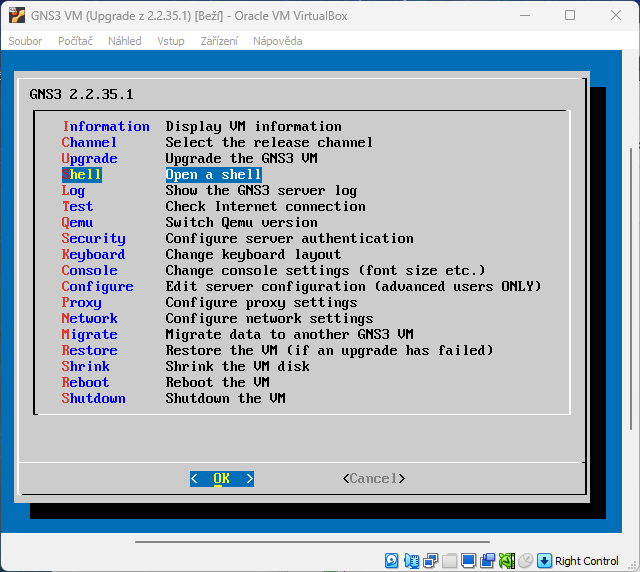This screenshot has height=572, width=640.
Task: Click 'Open a shell' description text
Action: [x=213, y=174]
